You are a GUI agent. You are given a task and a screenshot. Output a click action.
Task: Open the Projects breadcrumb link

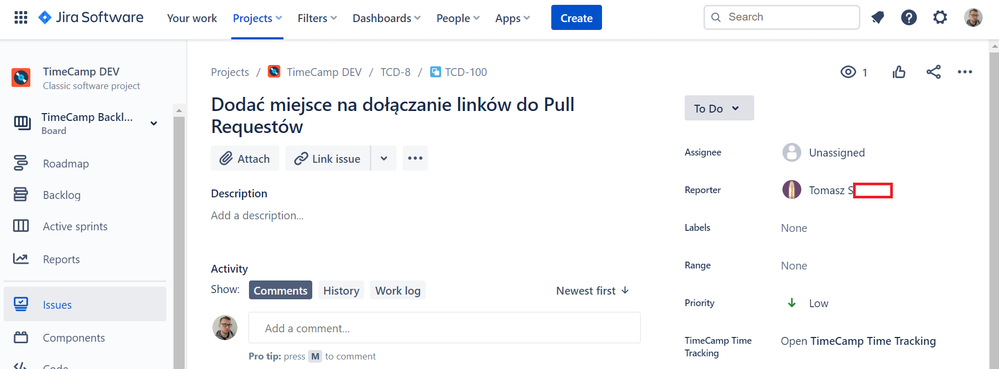[230, 72]
